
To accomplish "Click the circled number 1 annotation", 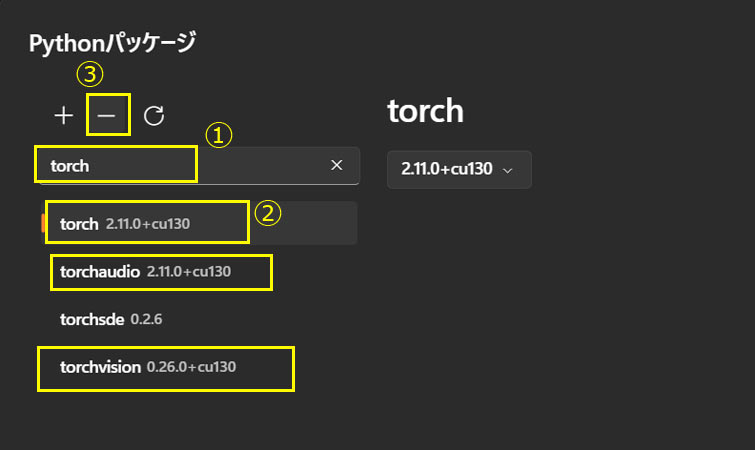I will tap(219, 135).
